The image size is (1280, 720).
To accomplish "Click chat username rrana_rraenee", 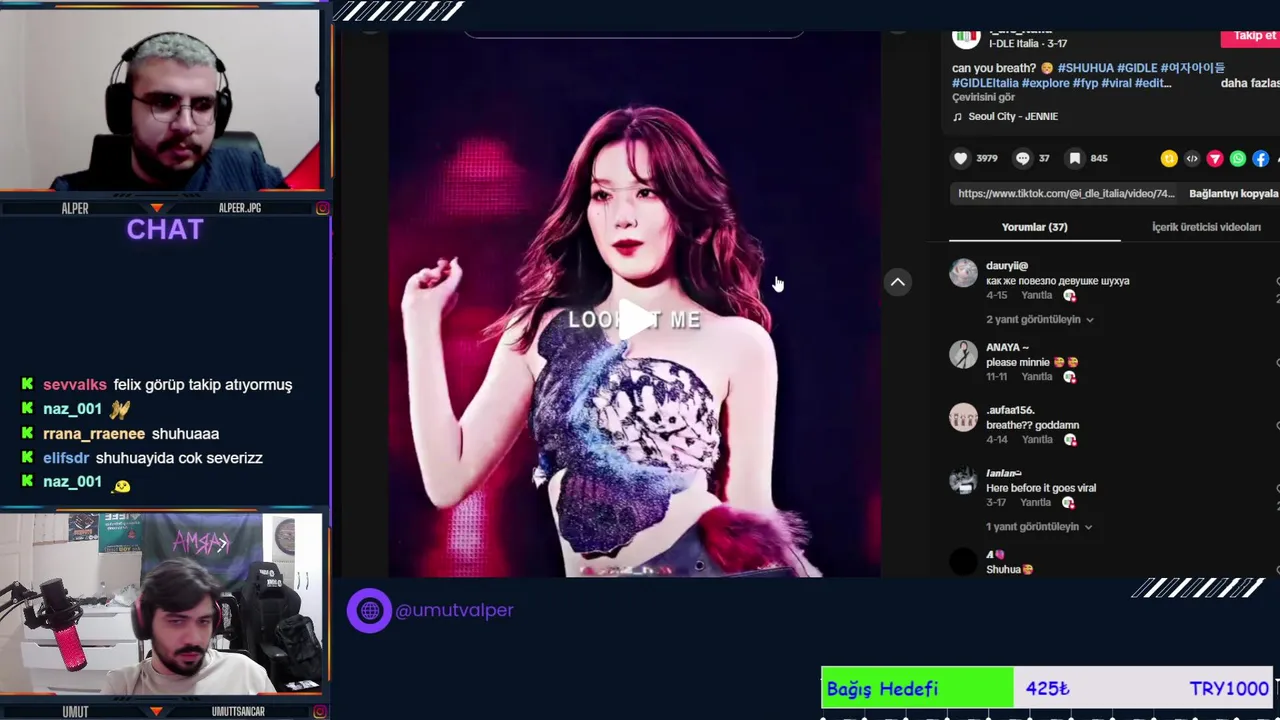I will coord(94,433).
